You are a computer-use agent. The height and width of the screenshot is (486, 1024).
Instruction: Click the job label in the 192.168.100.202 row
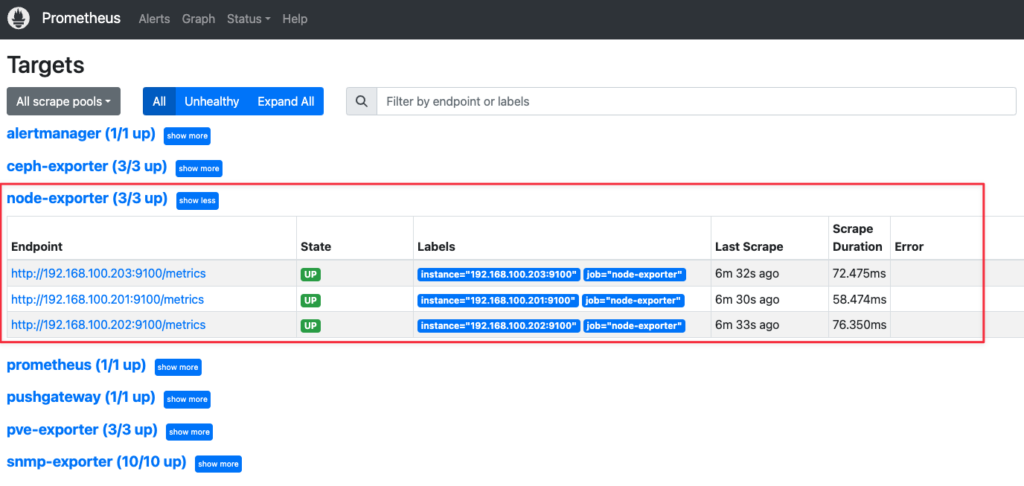point(635,325)
